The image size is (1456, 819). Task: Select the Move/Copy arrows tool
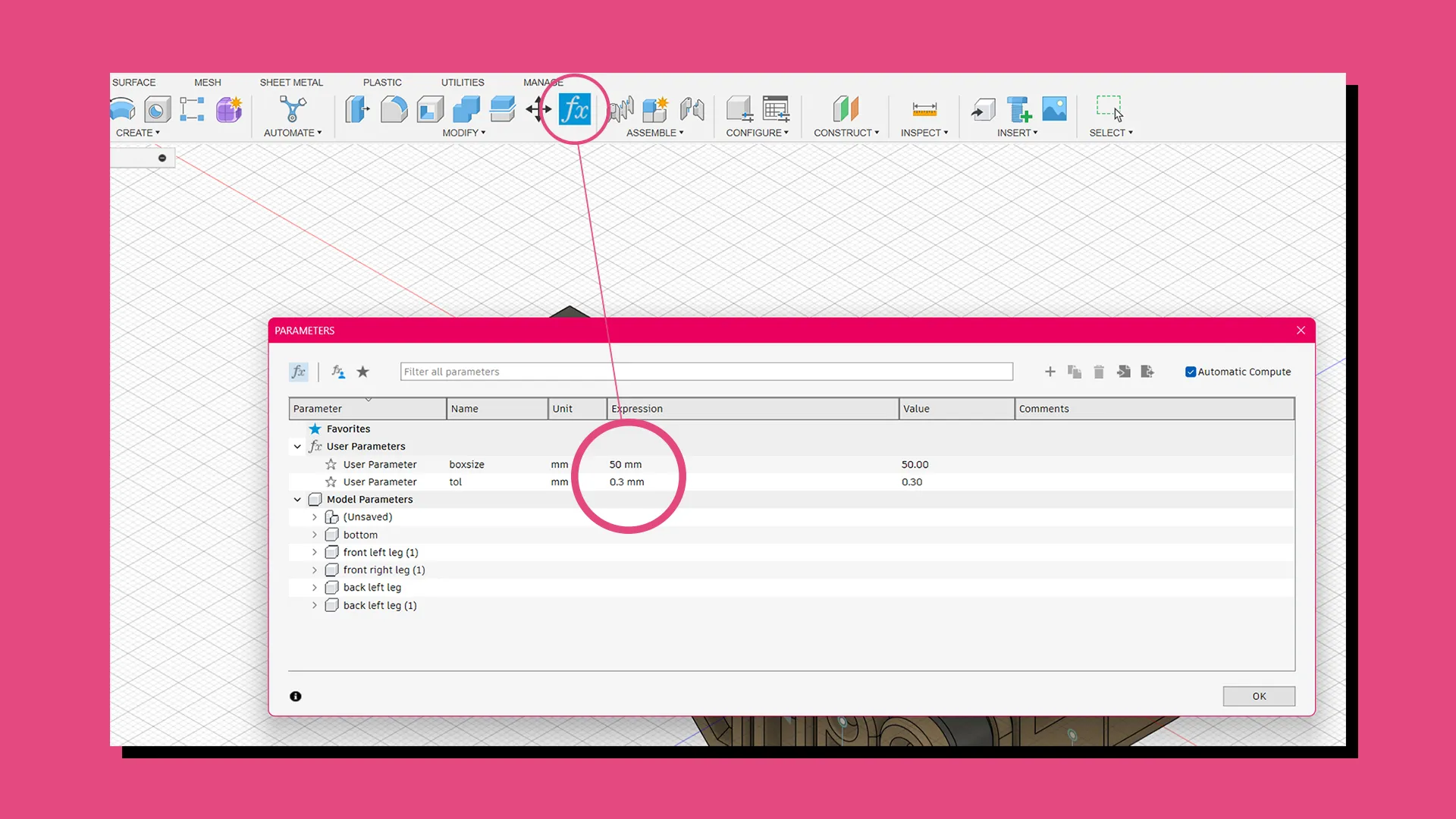pos(538,109)
